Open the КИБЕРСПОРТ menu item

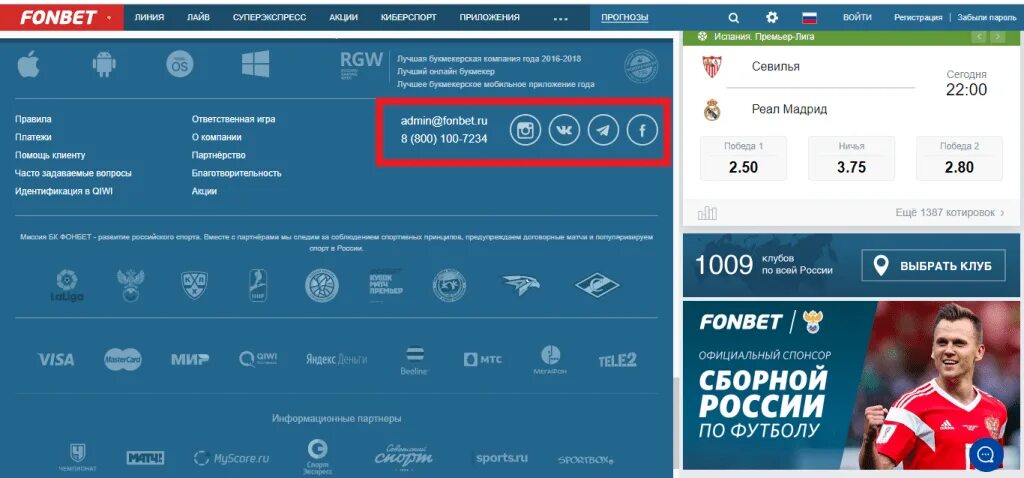point(409,18)
